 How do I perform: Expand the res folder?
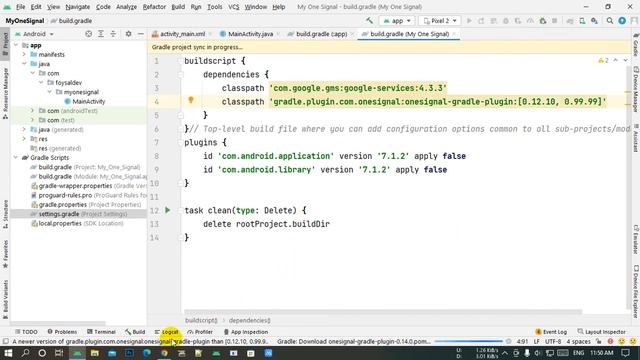click(x=24, y=139)
